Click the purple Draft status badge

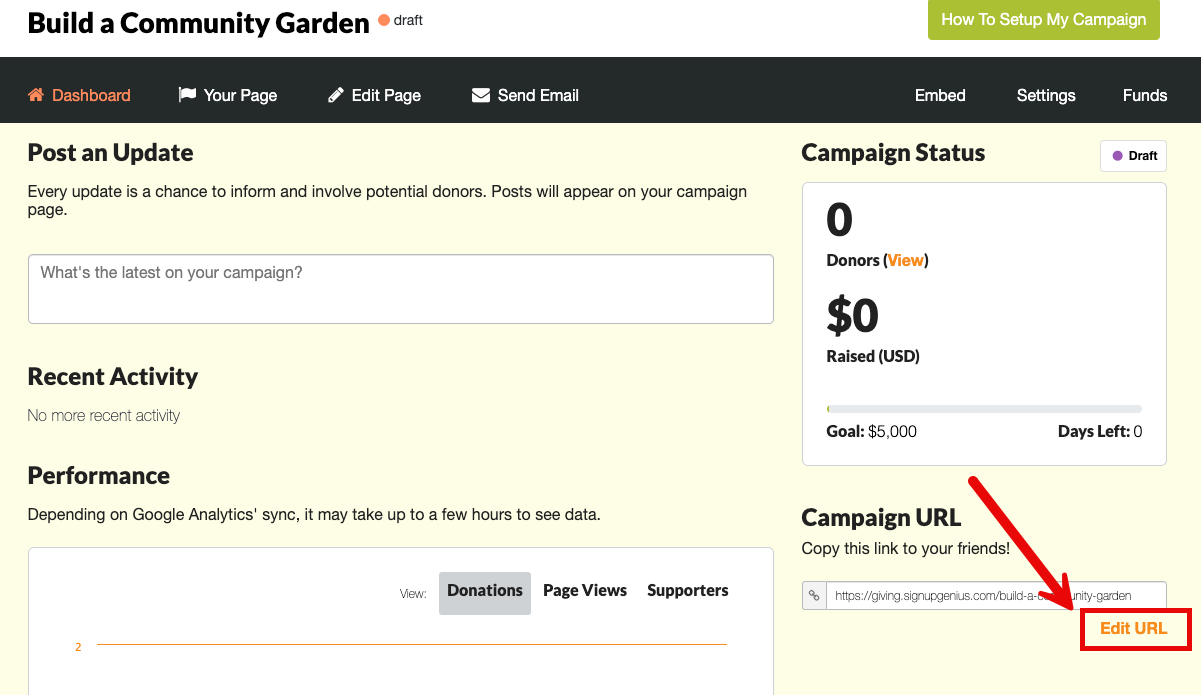[1134, 156]
